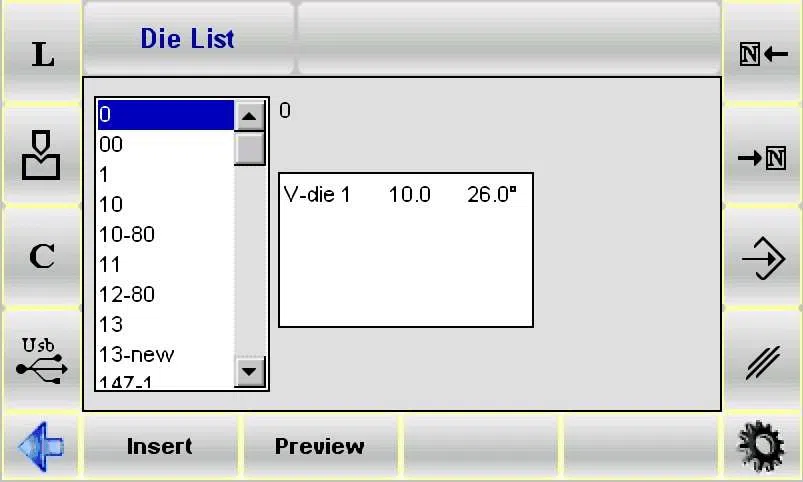Click the die list scroll down arrow
The width and height of the screenshot is (803, 482).
249,371
